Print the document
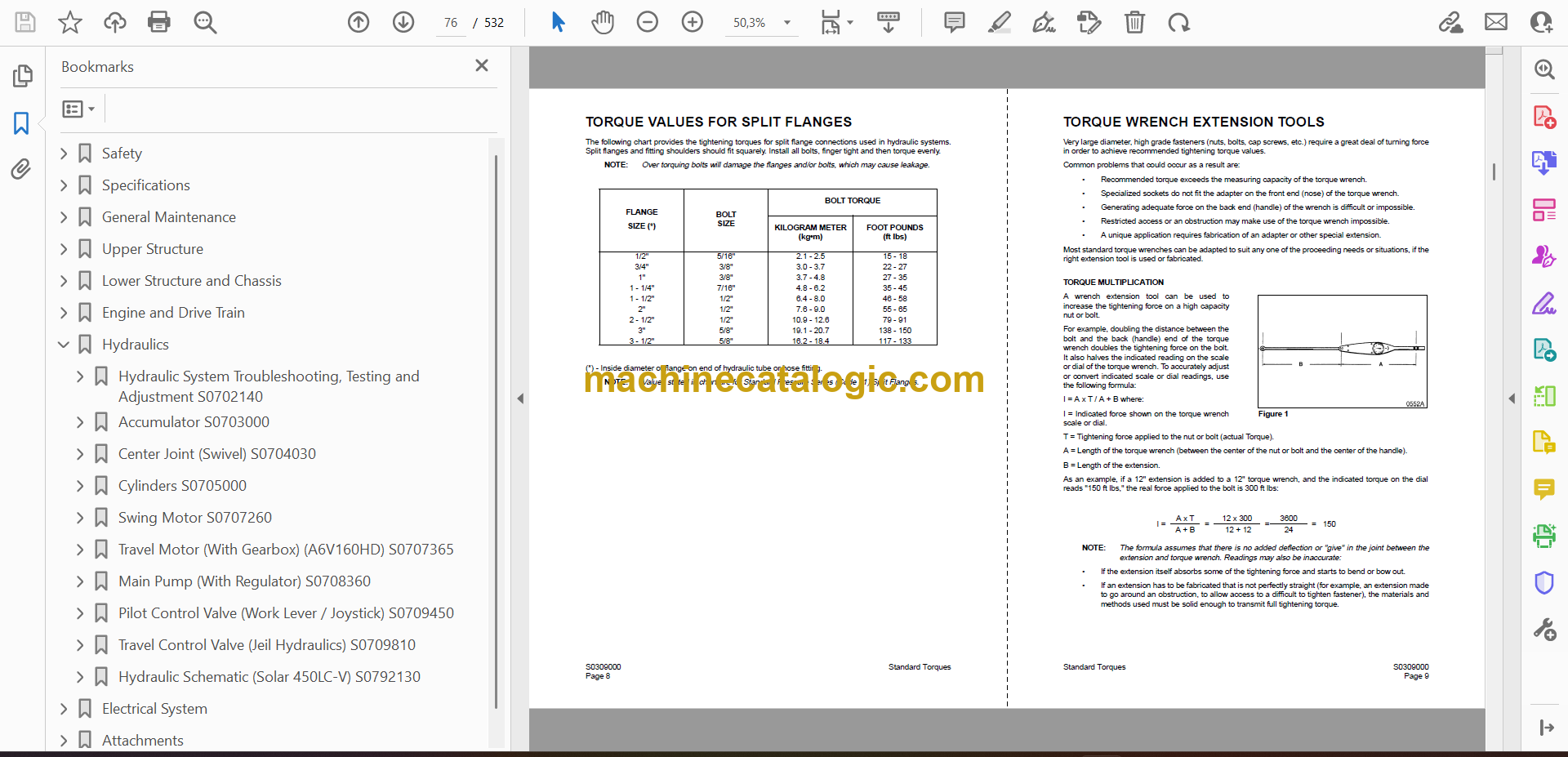The height and width of the screenshot is (757, 1568). (x=159, y=22)
